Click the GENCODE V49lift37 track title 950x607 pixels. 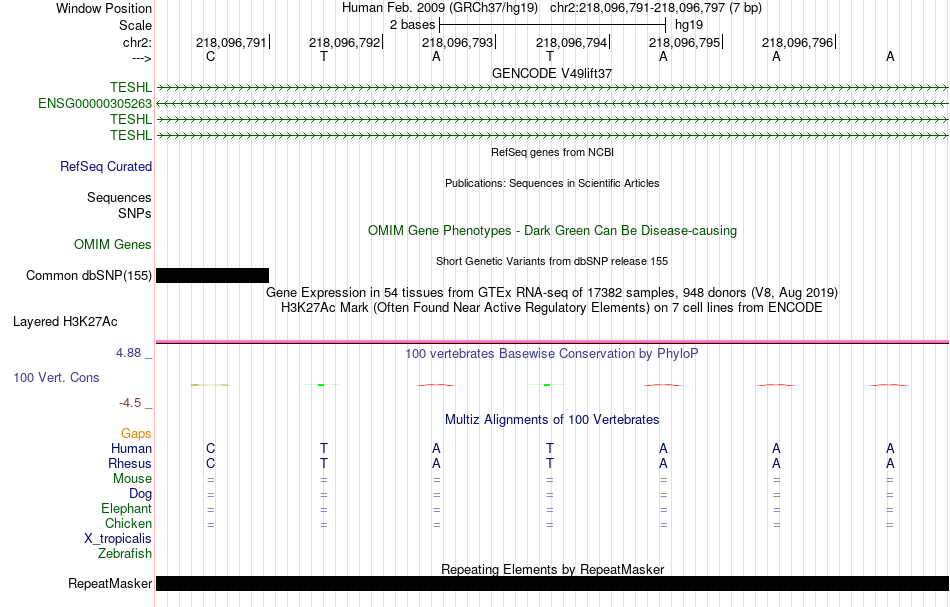click(552, 73)
